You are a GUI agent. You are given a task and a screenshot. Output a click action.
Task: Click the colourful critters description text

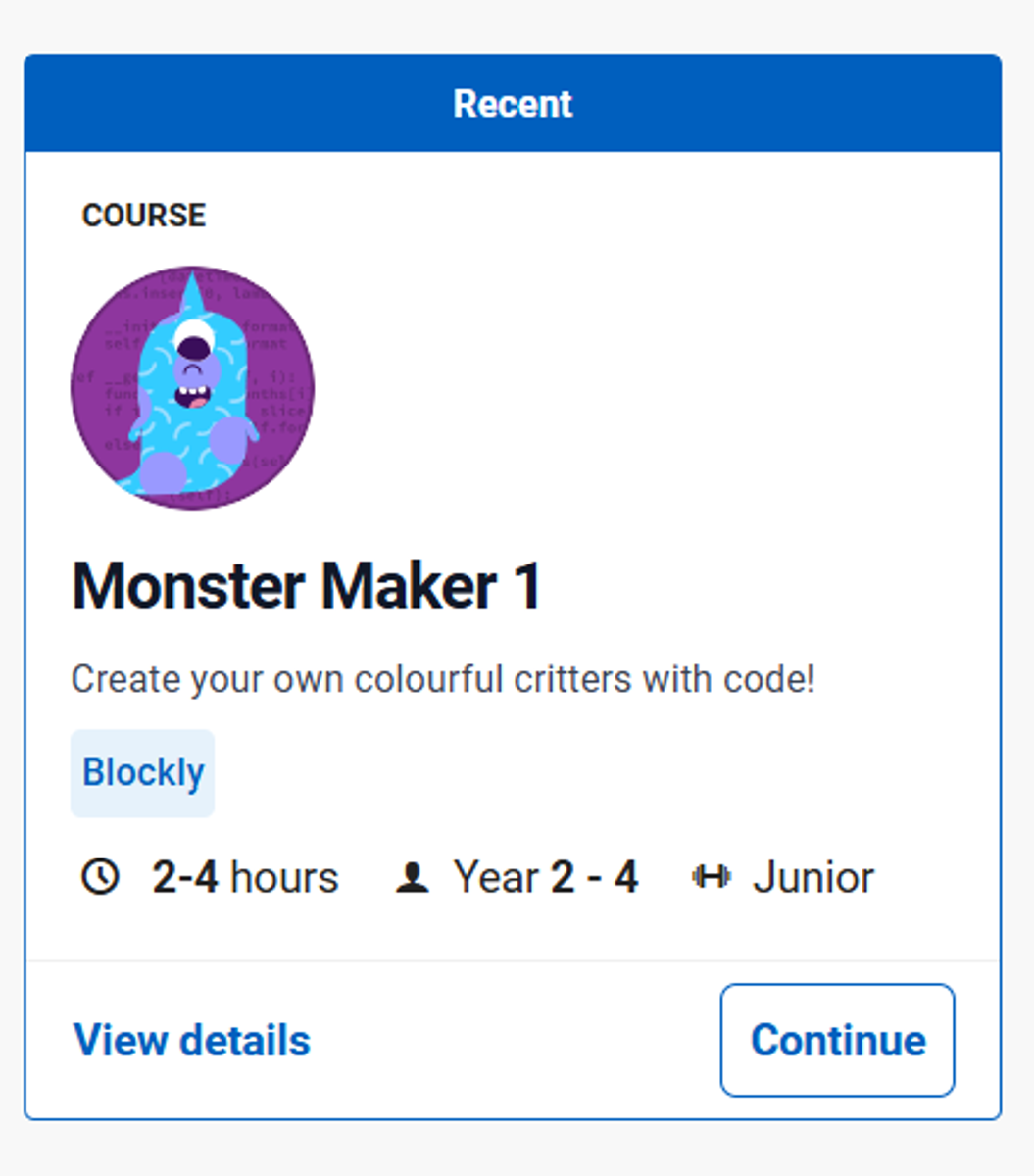click(443, 679)
